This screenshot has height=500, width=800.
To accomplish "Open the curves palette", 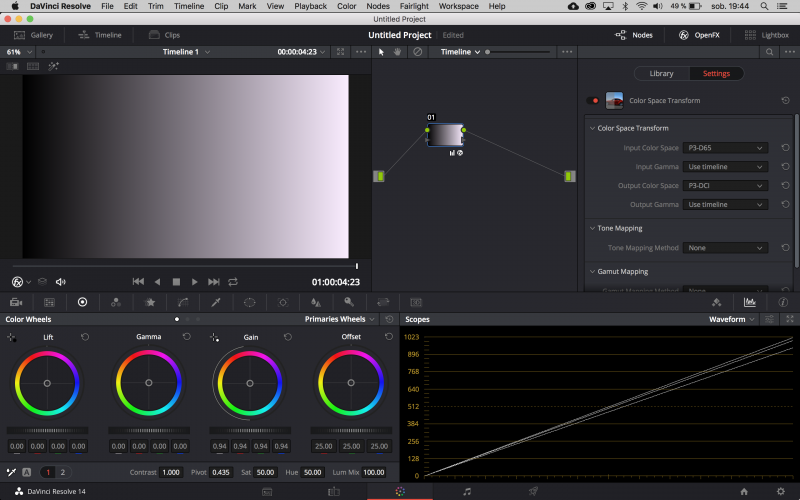I will [x=183, y=303].
